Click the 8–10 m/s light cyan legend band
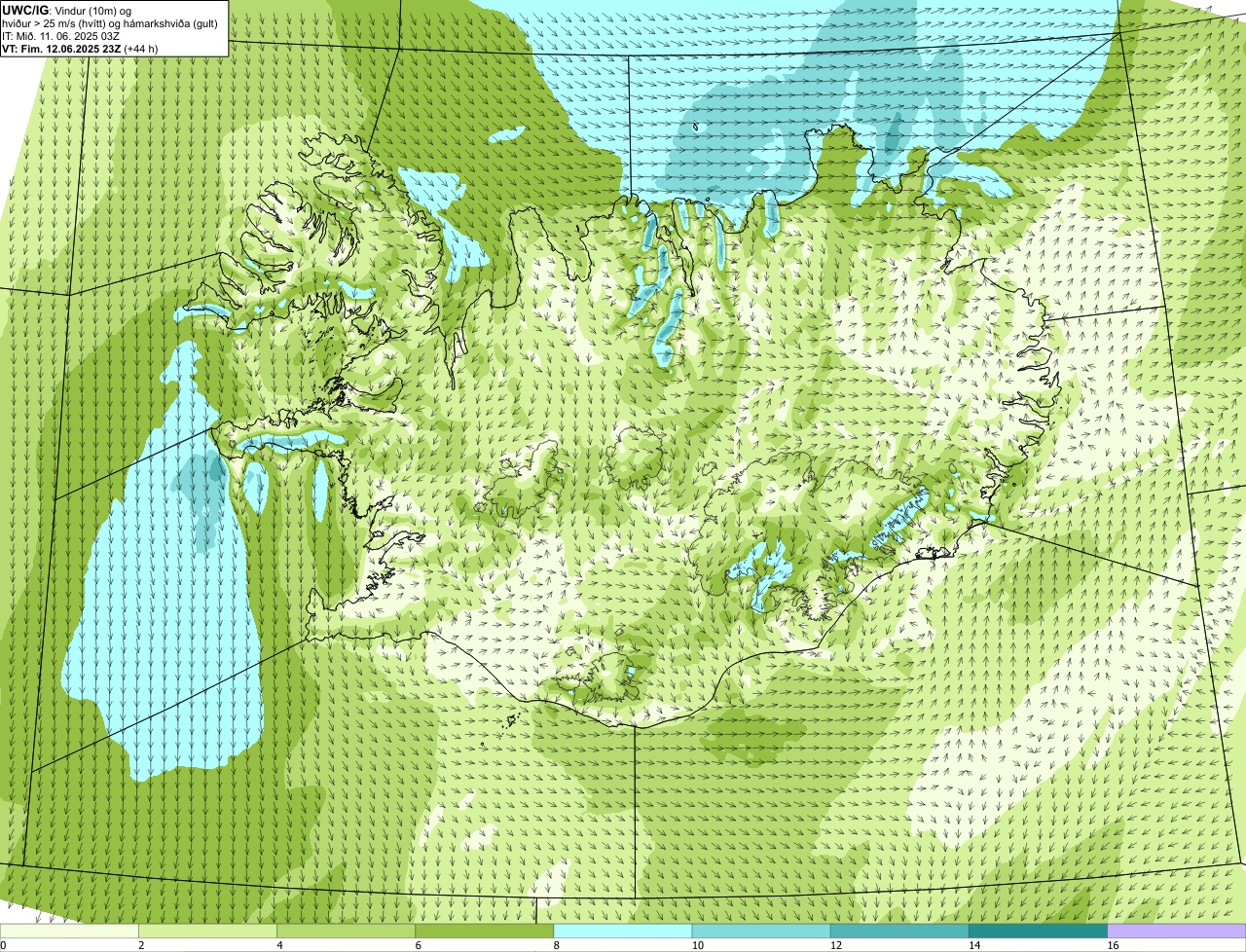The image size is (1246, 952). (623, 931)
